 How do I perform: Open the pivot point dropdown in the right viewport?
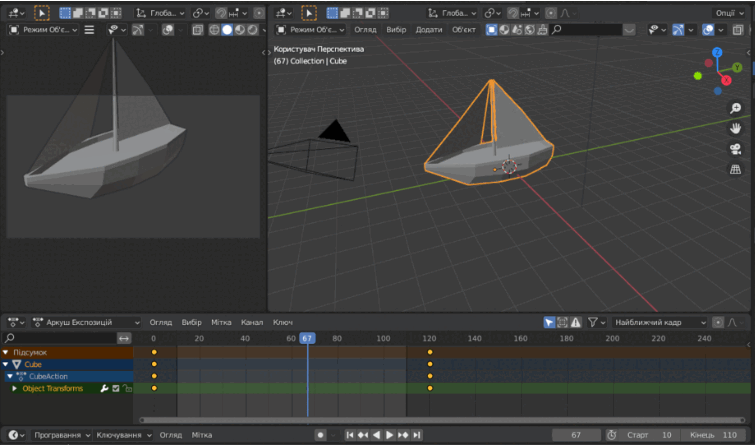point(493,13)
